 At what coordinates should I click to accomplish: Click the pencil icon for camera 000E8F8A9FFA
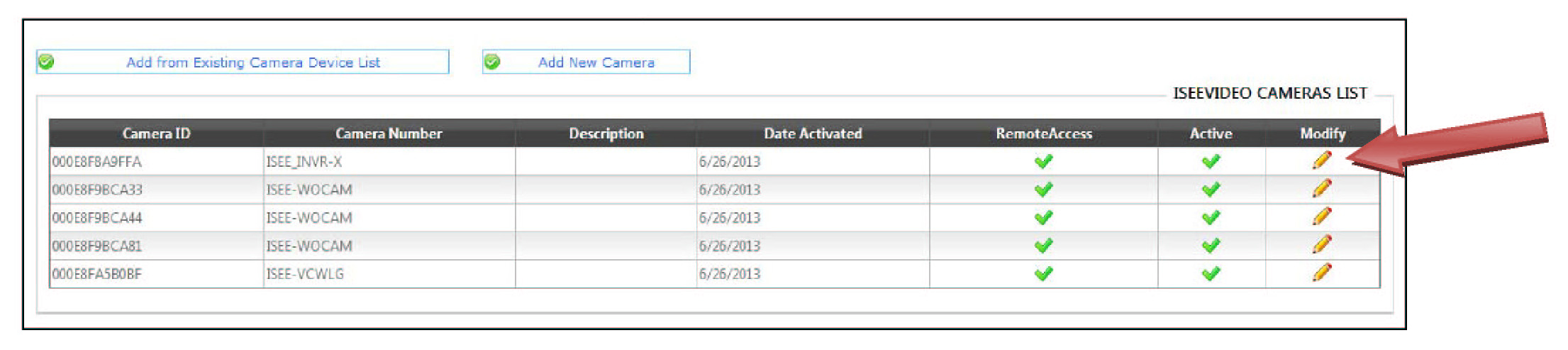1321,161
